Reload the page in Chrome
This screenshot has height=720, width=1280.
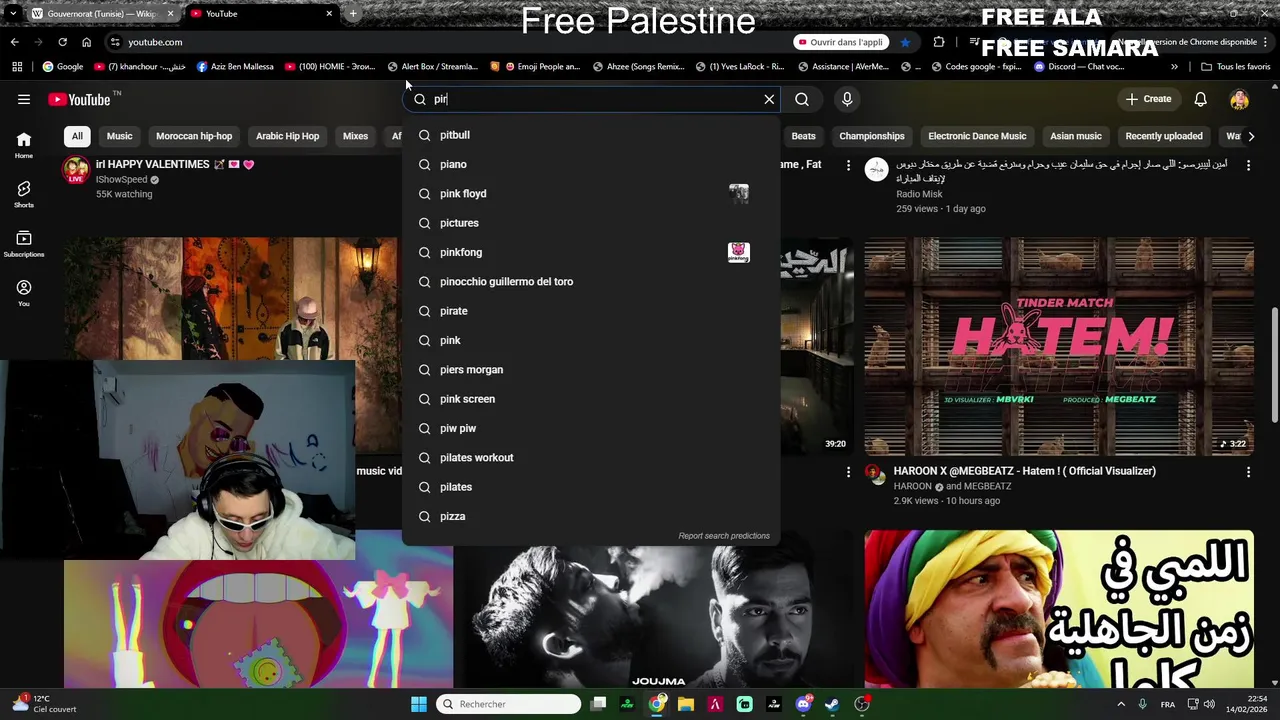tap(62, 42)
